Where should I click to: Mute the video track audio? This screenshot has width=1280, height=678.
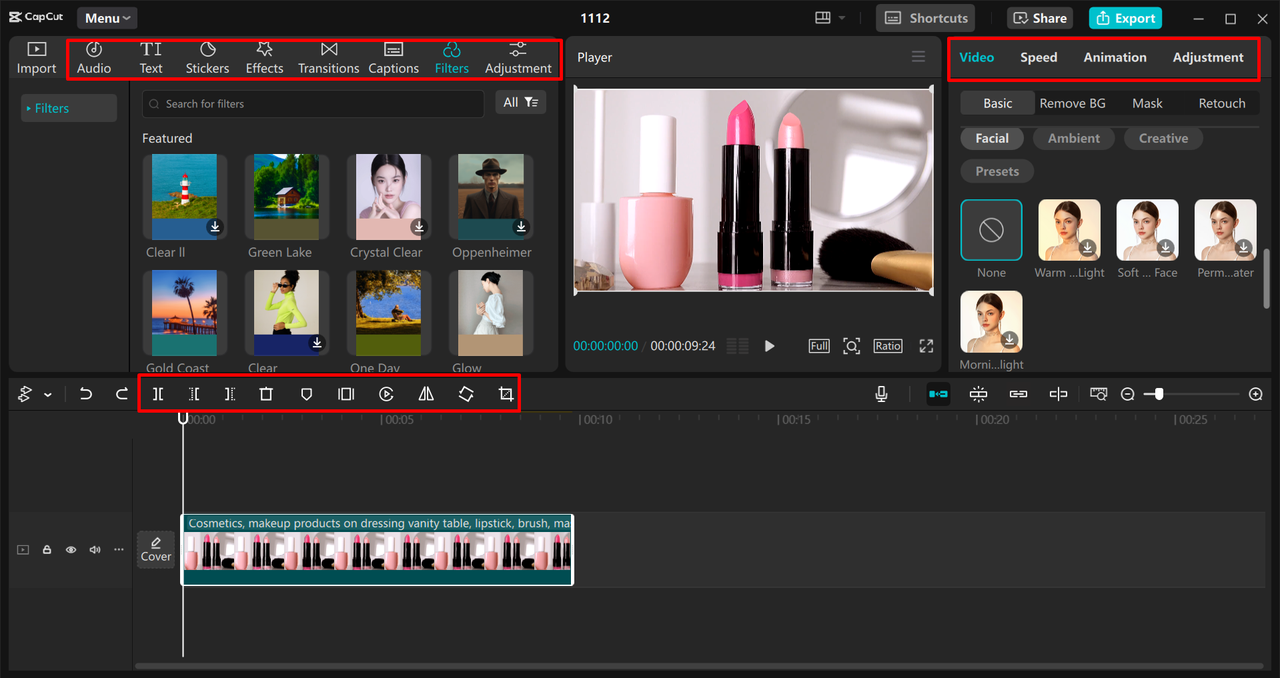pyautogui.click(x=95, y=550)
